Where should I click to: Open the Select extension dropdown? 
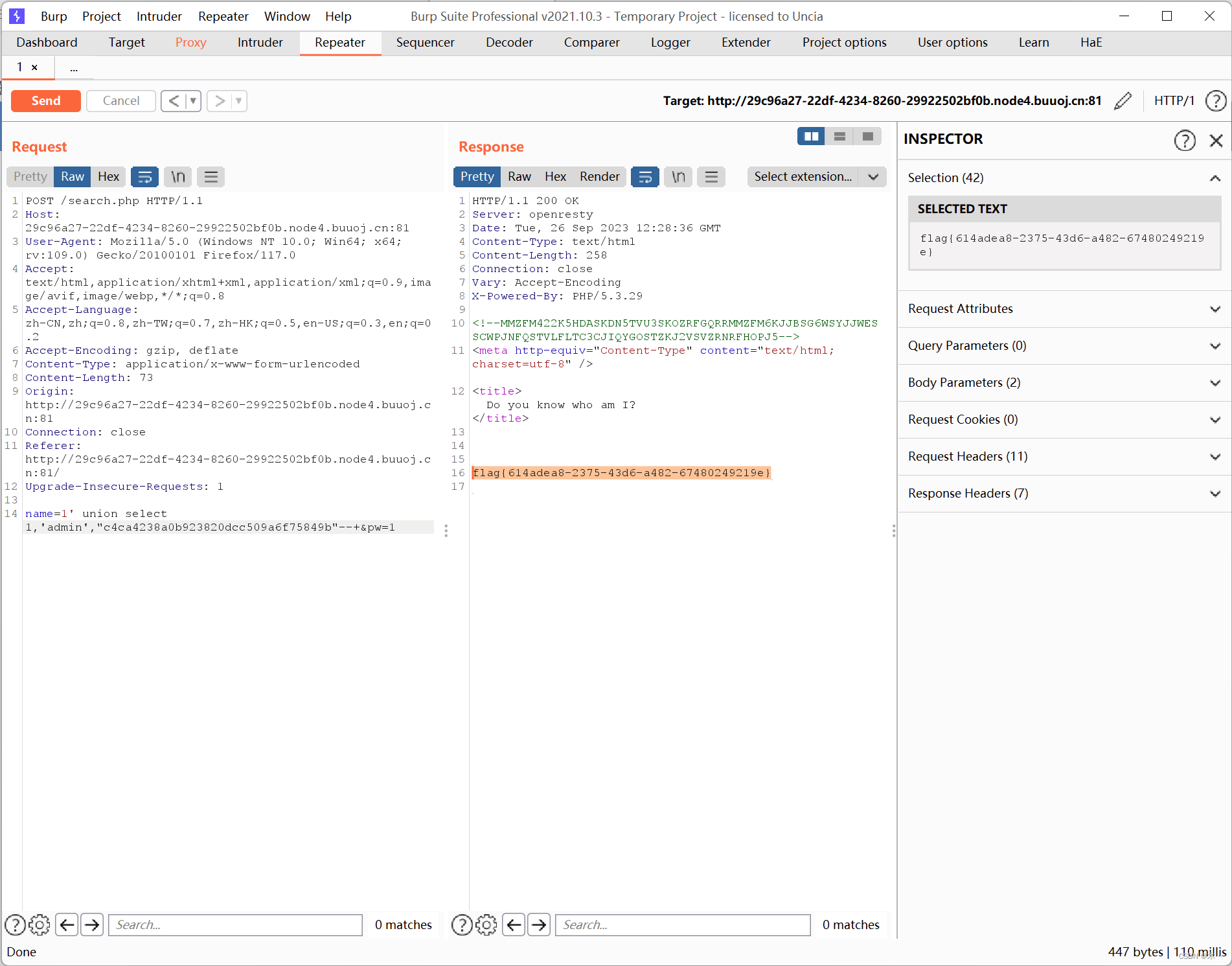coord(816,177)
